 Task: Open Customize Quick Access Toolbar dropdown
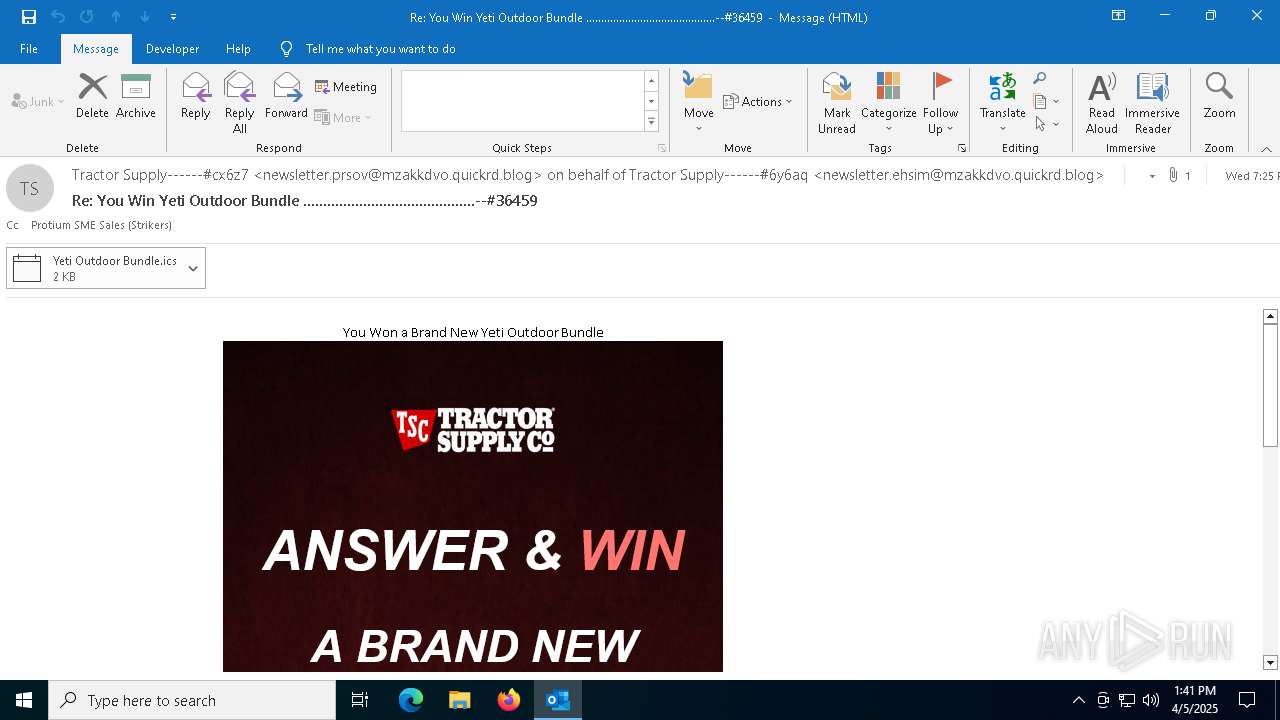pos(173,17)
